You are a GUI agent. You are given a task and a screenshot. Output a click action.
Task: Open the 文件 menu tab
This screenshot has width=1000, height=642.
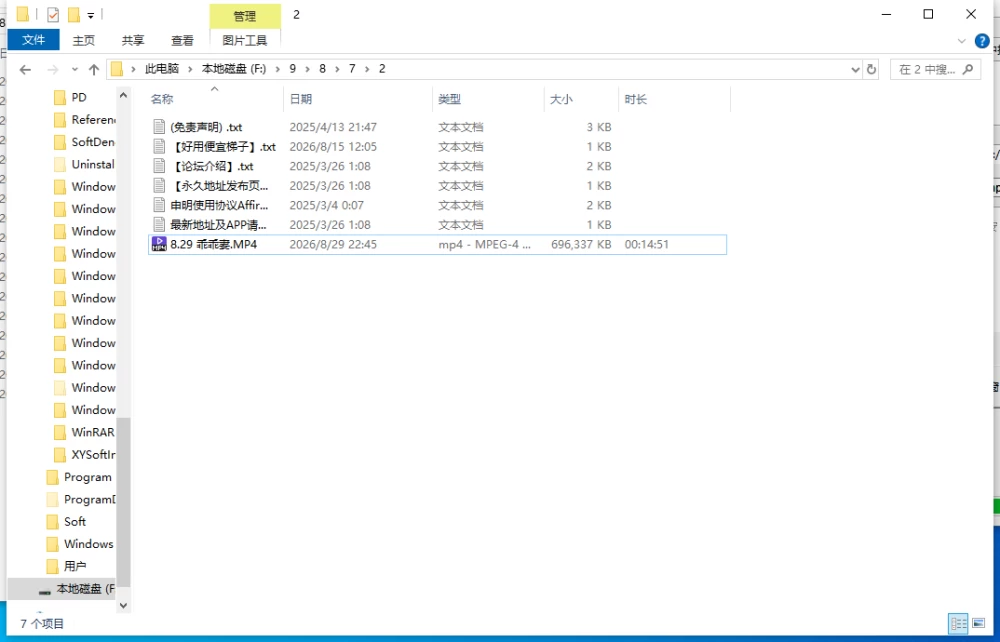pos(34,40)
